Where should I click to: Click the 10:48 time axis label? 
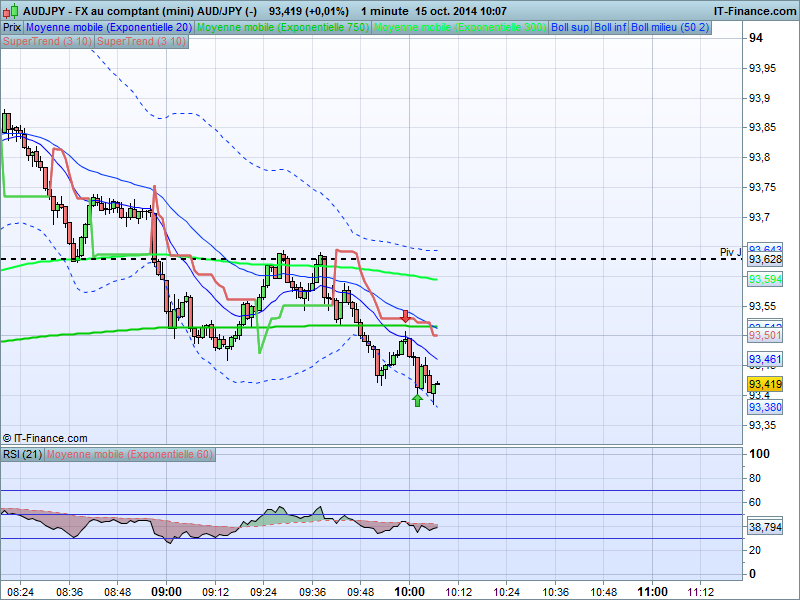604,592
